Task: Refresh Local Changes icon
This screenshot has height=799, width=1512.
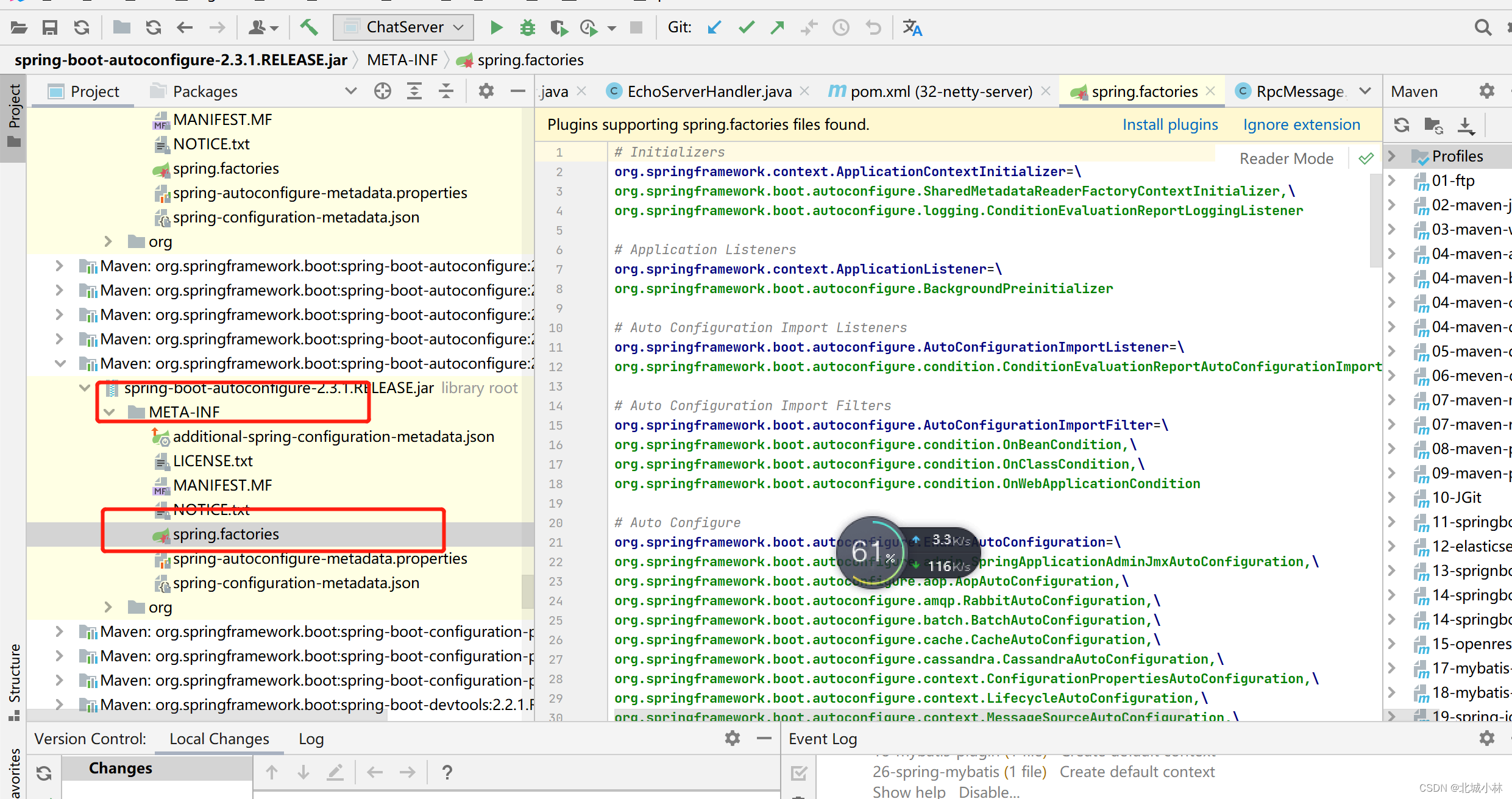Action: click(x=44, y=773)
